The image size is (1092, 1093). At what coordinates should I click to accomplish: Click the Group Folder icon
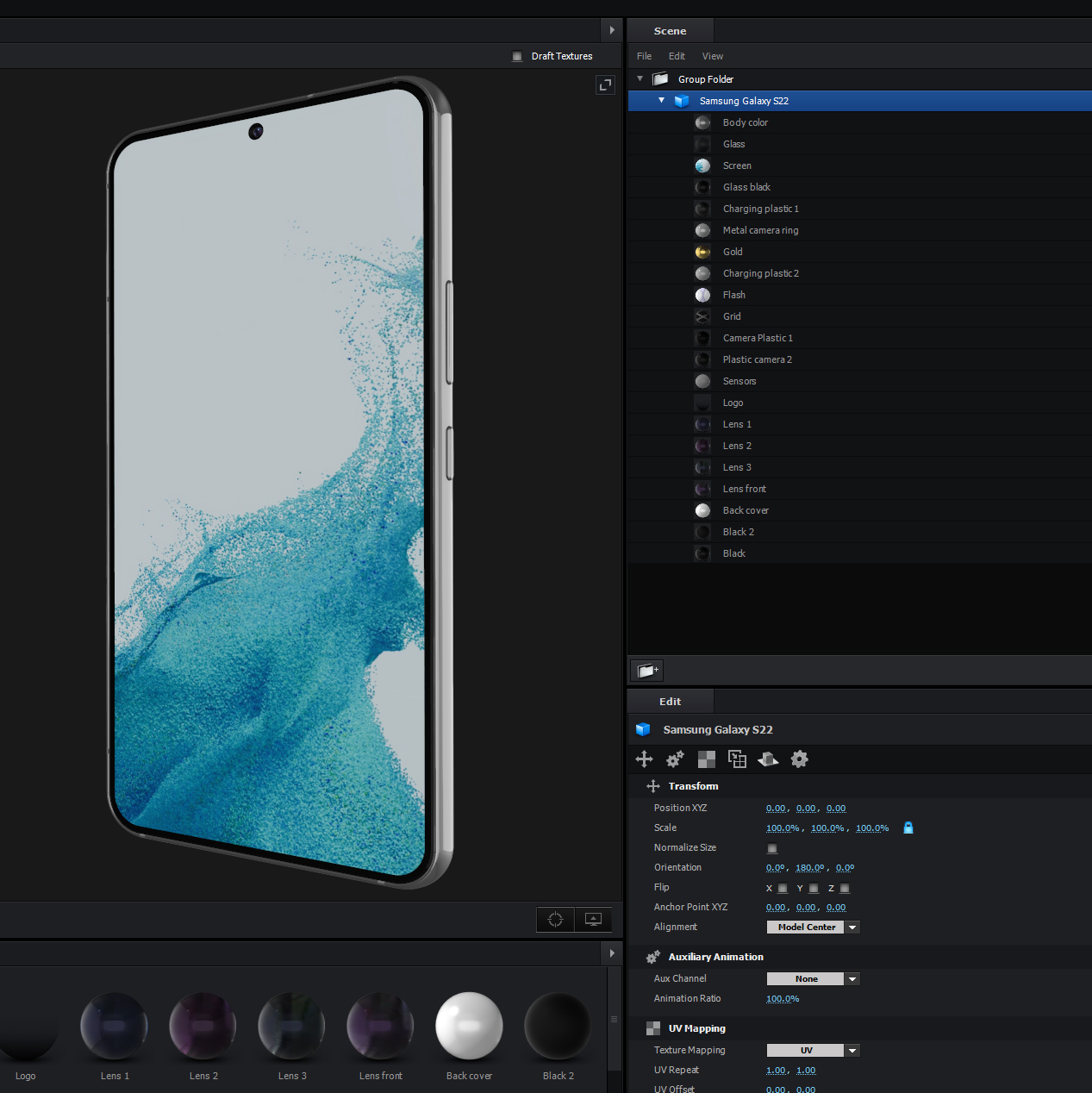point(661,79)
